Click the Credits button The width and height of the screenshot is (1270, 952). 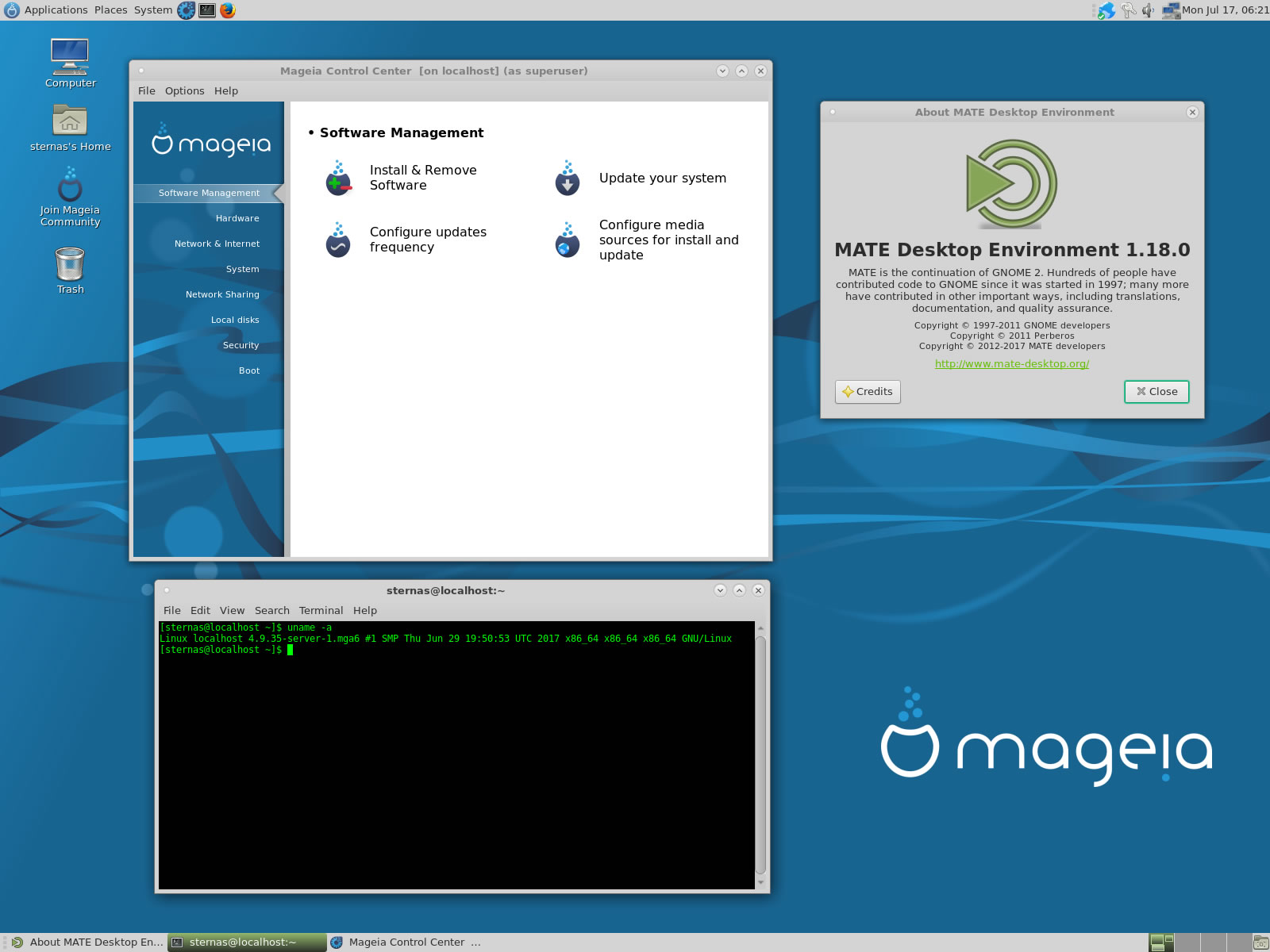point(868,392)
